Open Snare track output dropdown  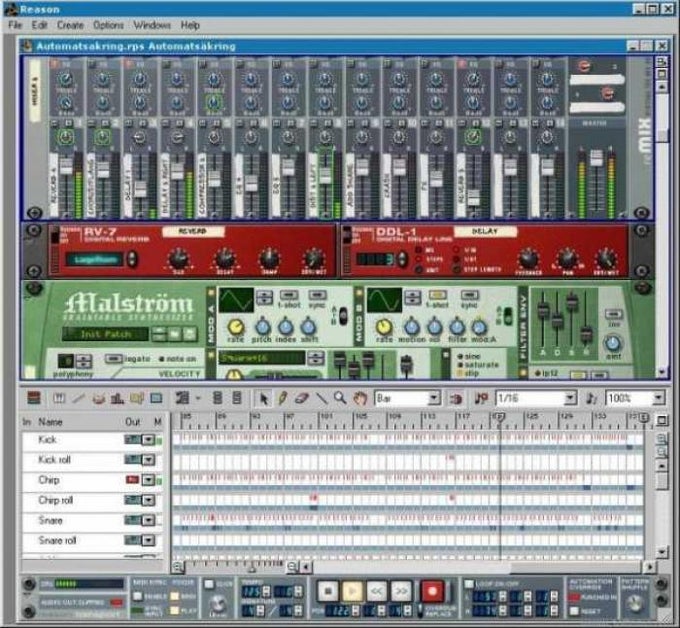click(148, 520)
